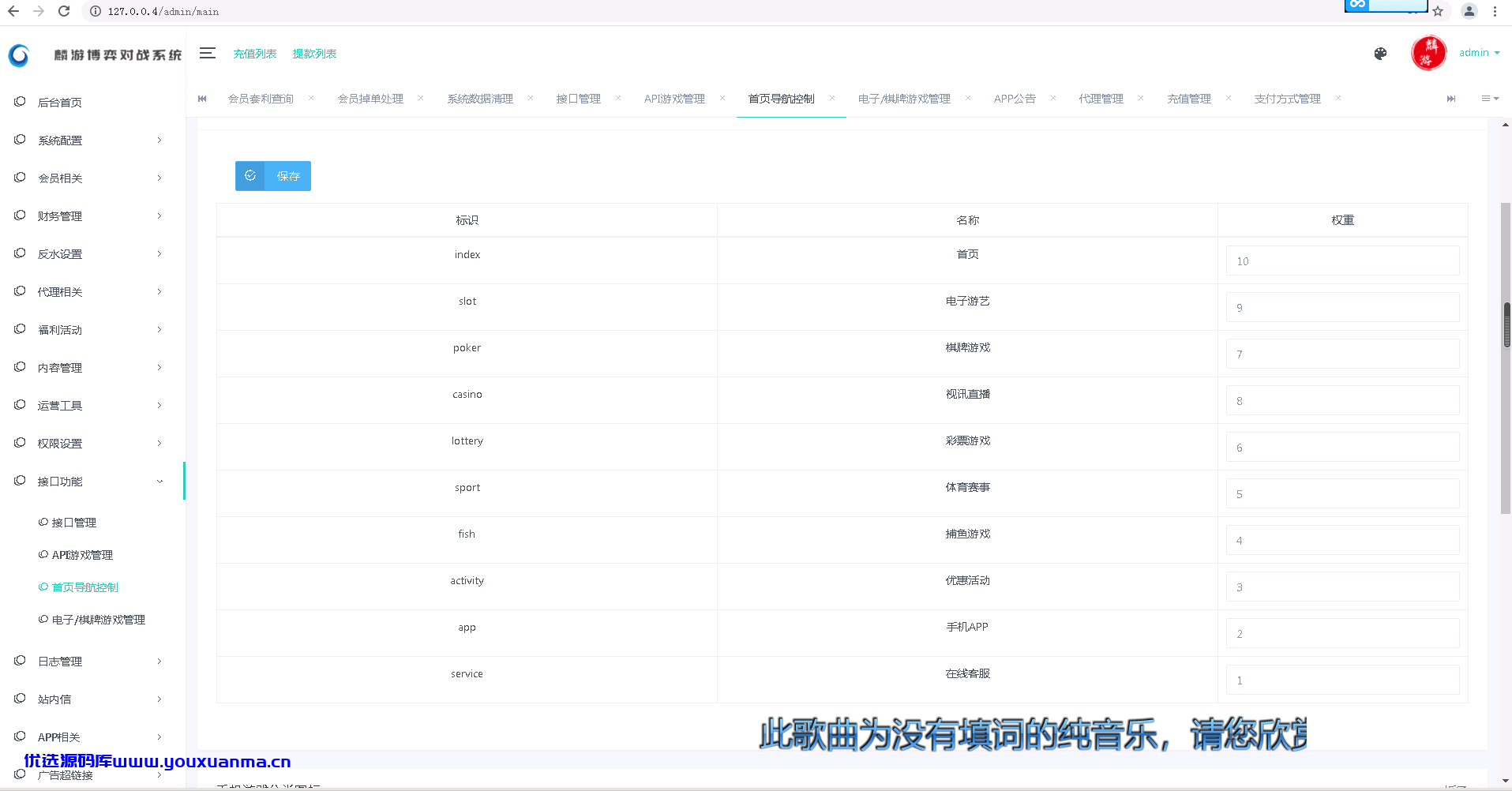
Task: Close the 首页导航控制 tab with its x
Action: [832, 98]
